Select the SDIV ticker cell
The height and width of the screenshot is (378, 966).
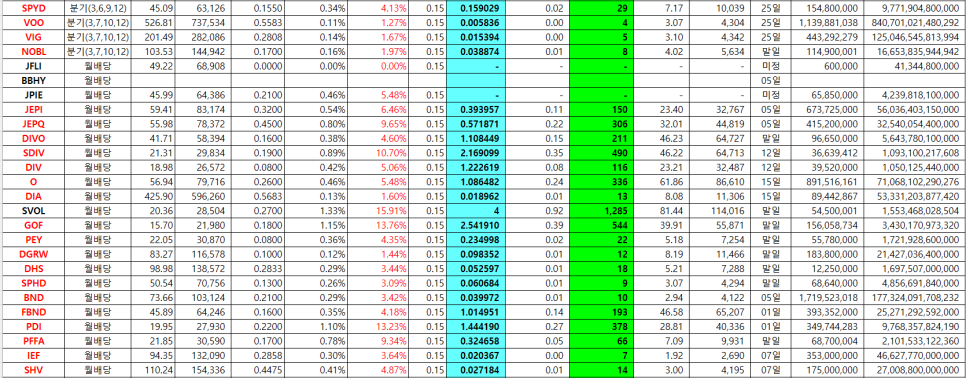tap(33, 152)
